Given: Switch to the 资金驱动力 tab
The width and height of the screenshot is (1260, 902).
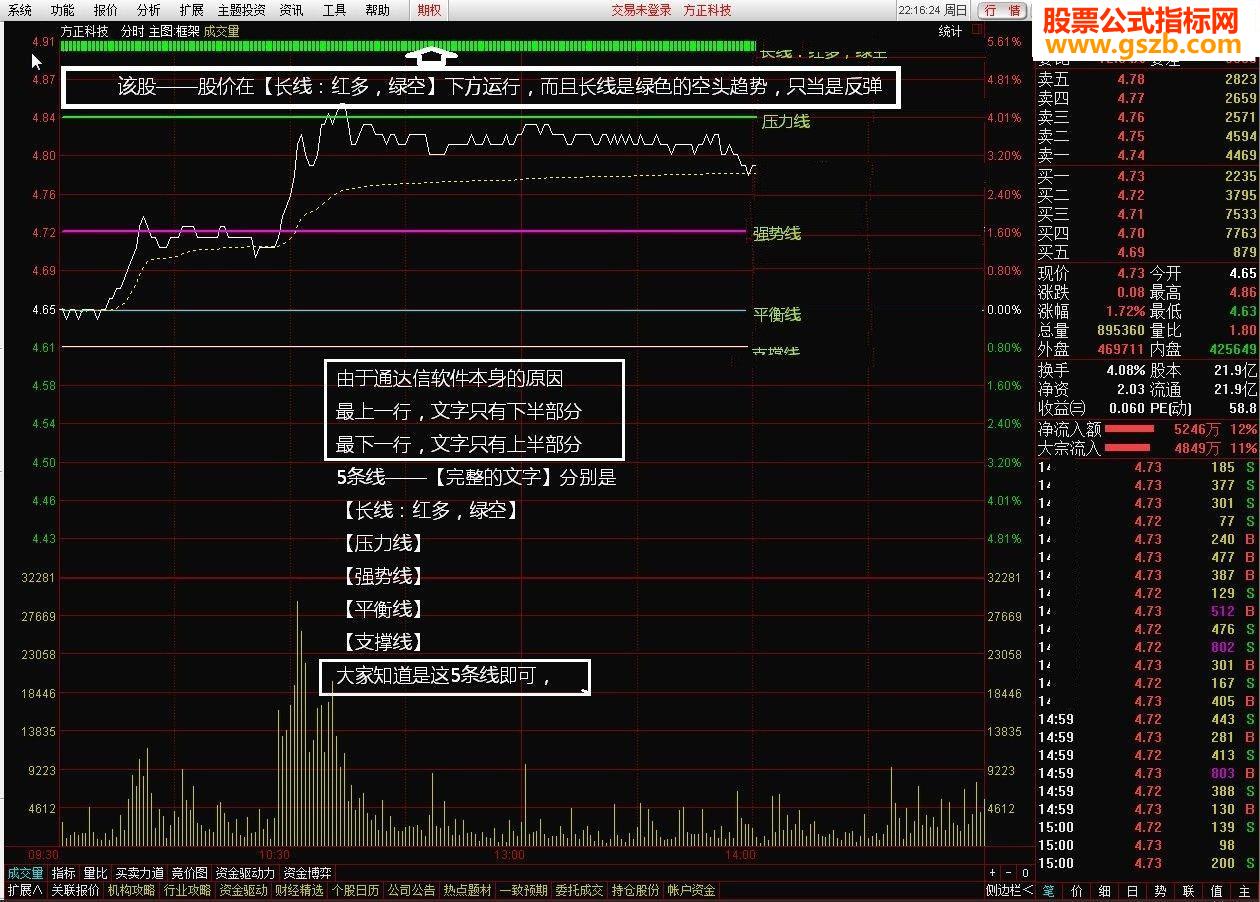Looking at the screenshot, I should (245, 873).
